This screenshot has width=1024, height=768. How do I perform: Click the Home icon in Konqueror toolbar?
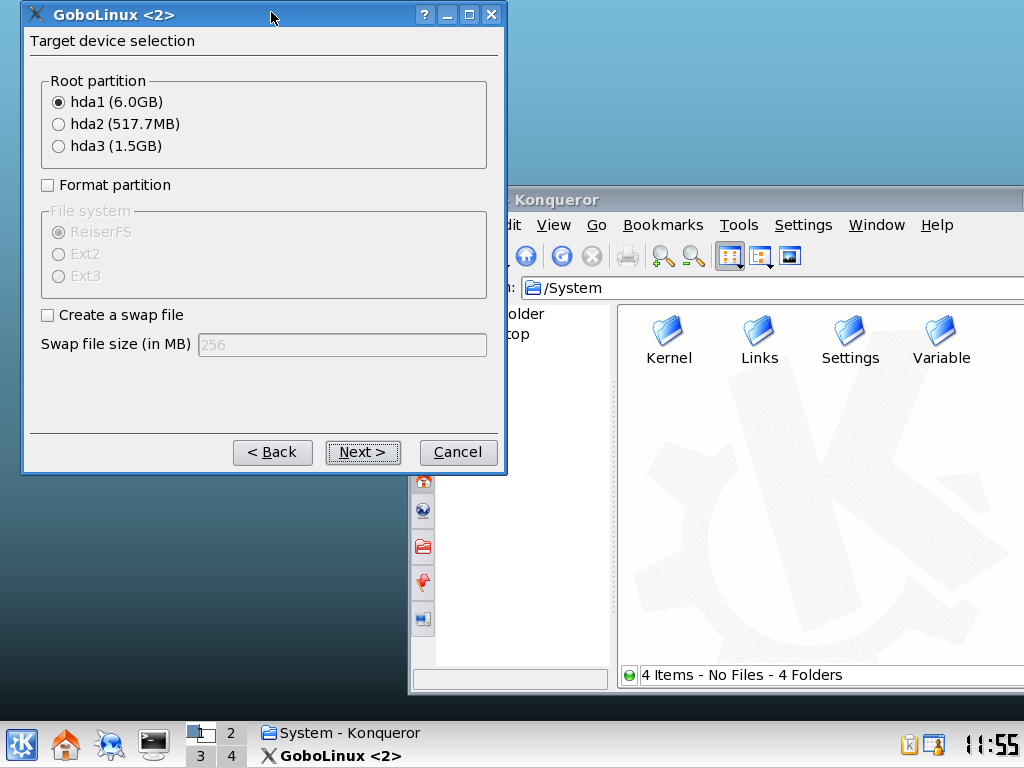click(526, 257)
